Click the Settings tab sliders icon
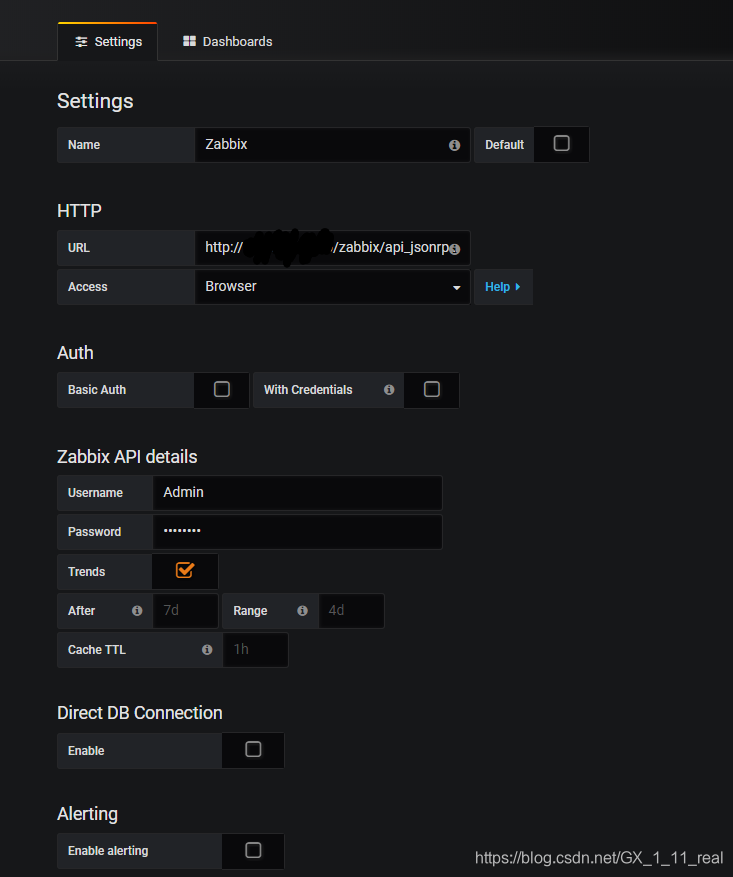This screenshot has width=733, height=877. (82, 42)
